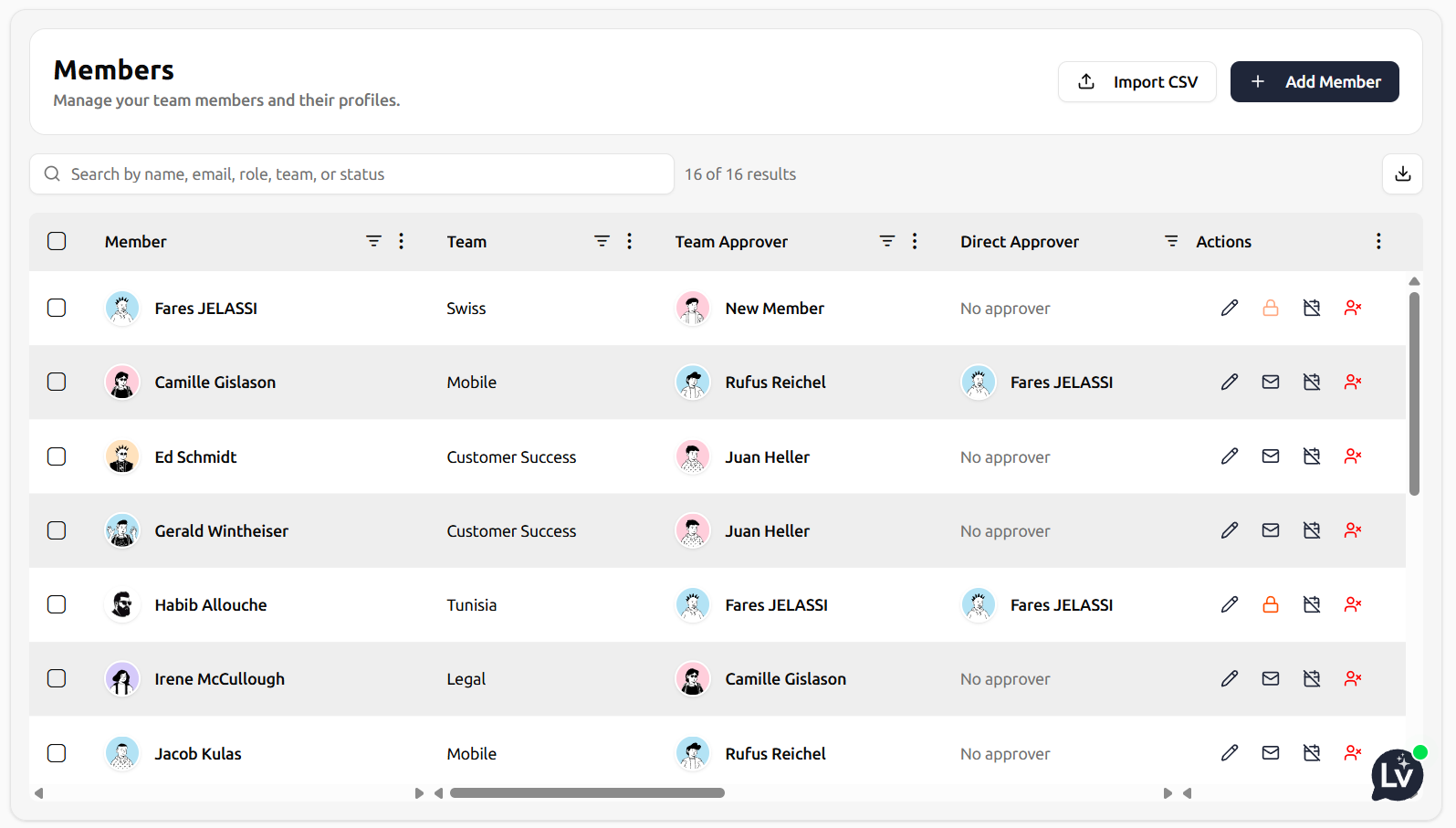The height and width of the screenshot is (828, 1456).
Task: Open Team column options three-dot menu
Action: coord(629,241)
